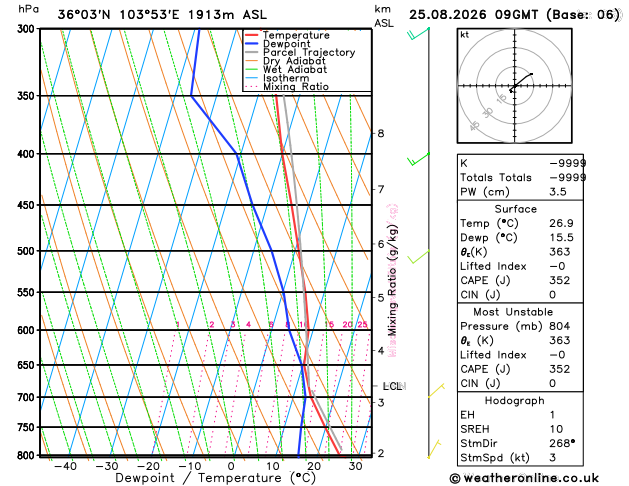629x486 pixels.
Task: Click the wind barb at 700 hPa
Action: (x=436, y=391)
